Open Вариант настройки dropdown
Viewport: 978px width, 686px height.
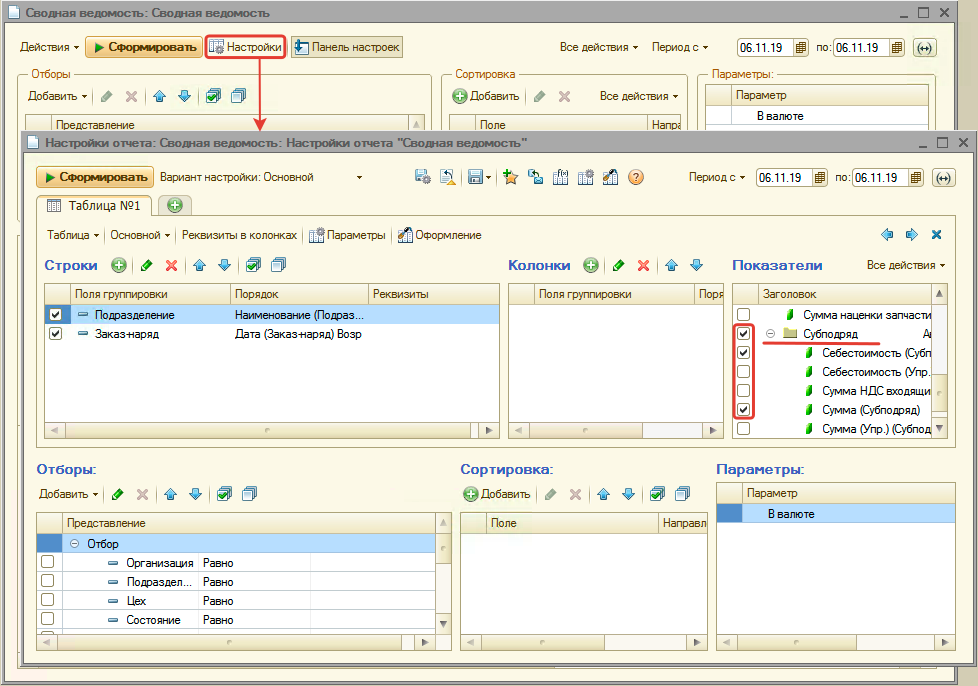pos(359,178)
